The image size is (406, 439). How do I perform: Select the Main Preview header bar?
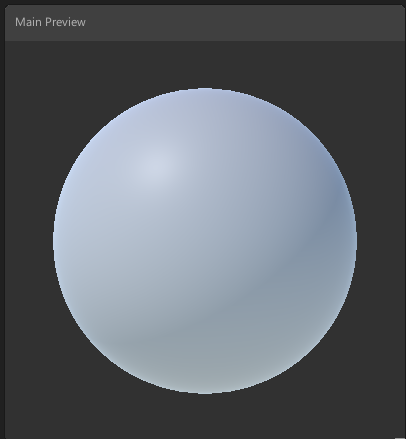pos(205,23)
